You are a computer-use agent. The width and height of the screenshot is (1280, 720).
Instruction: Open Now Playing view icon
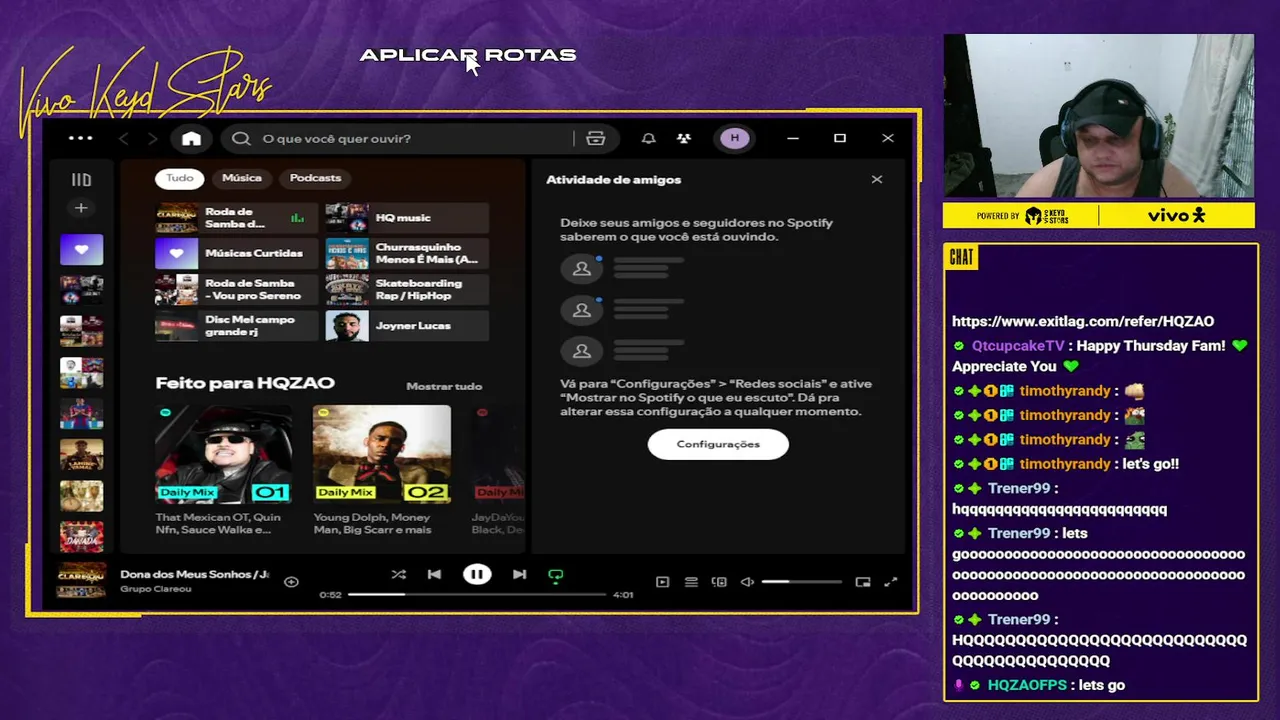pyautogui.click(x=662, y=582)
